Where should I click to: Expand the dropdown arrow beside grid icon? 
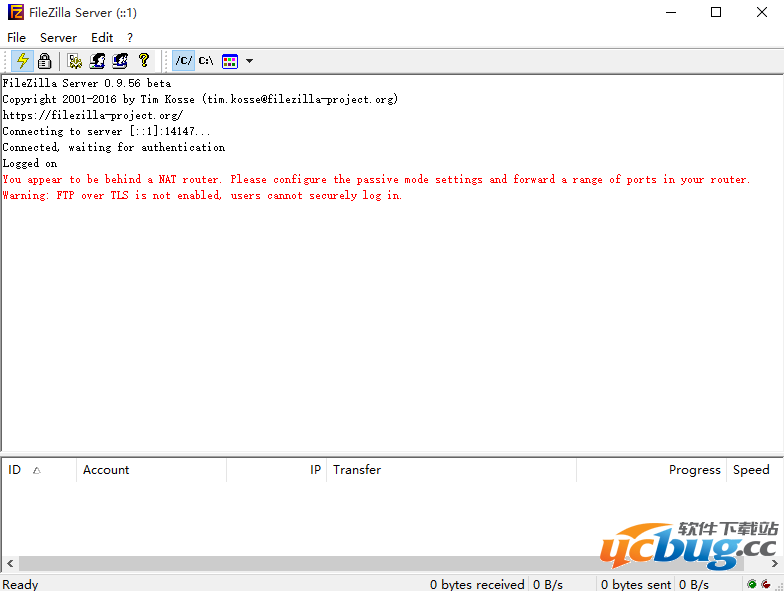pyautogui.click(x=249, y=61)
